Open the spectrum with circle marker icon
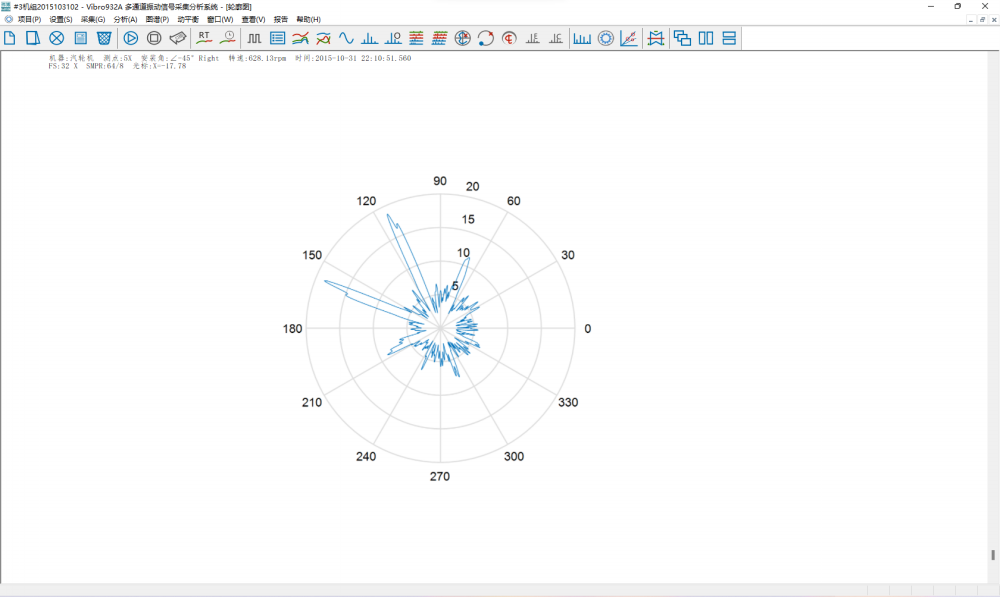The width and height of the screenshot is (1000, 597). (x=393, y=38)
